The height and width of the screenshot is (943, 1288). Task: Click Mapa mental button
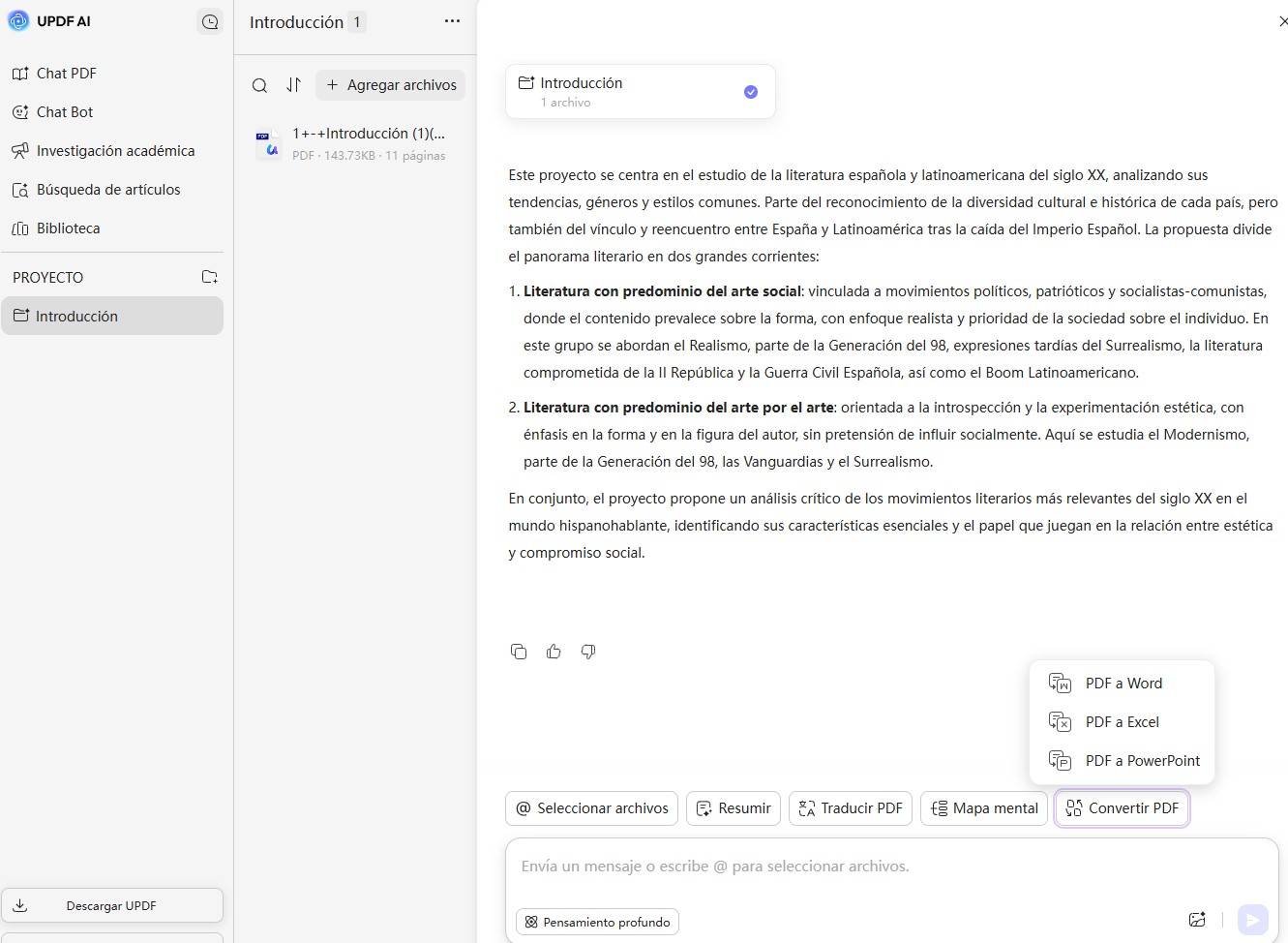(985, 808)
